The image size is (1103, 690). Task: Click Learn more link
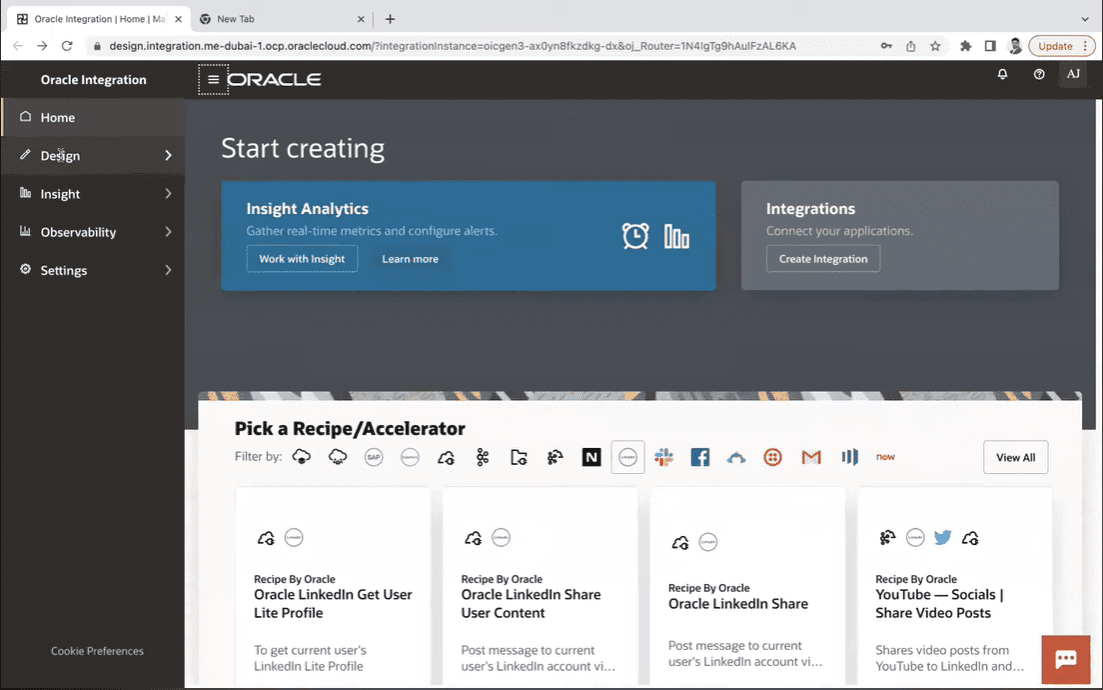(x=410, y=259)
